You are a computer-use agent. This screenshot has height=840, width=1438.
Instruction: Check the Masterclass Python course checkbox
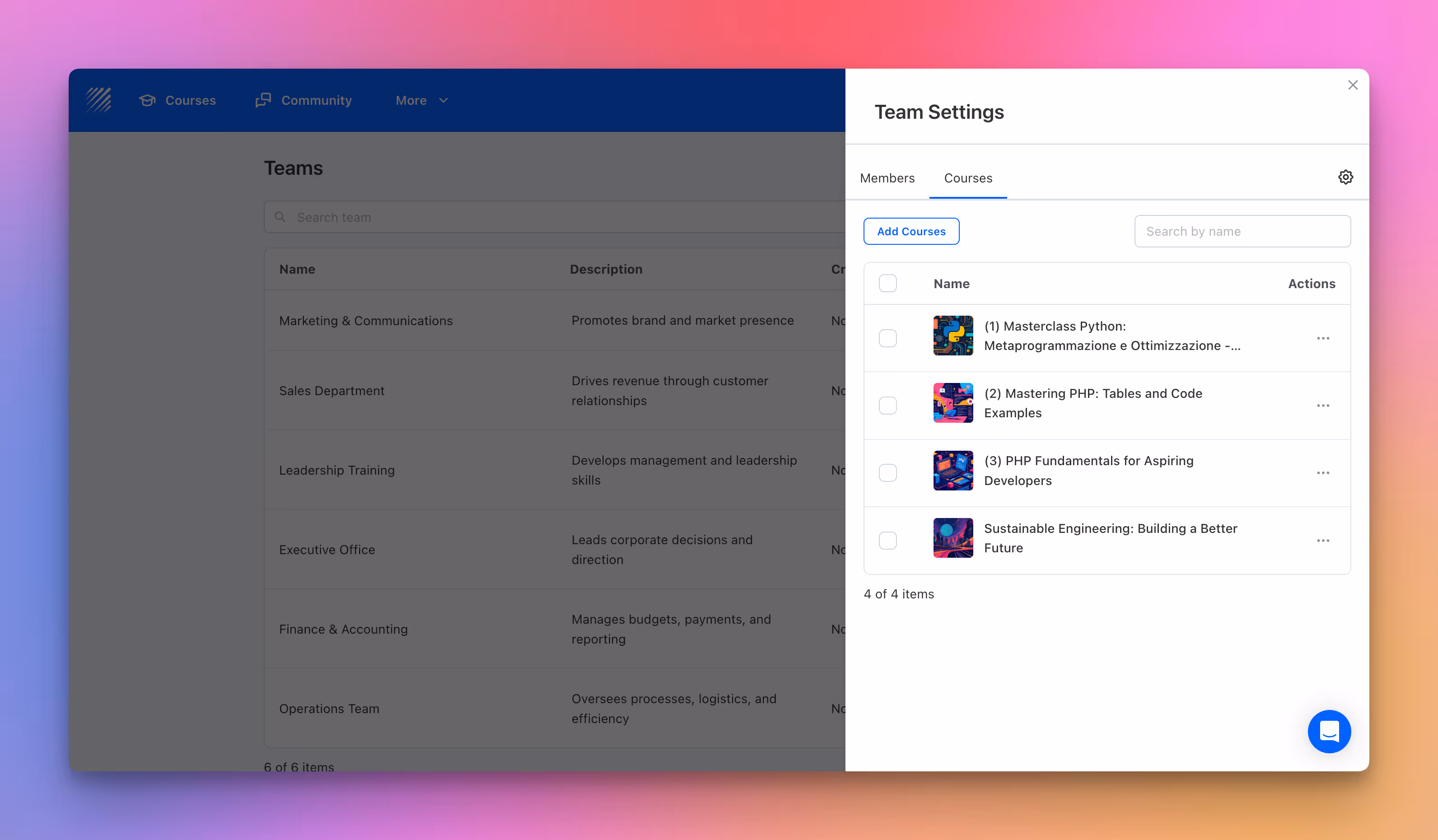pyautogui.click(x=887, y=338)
